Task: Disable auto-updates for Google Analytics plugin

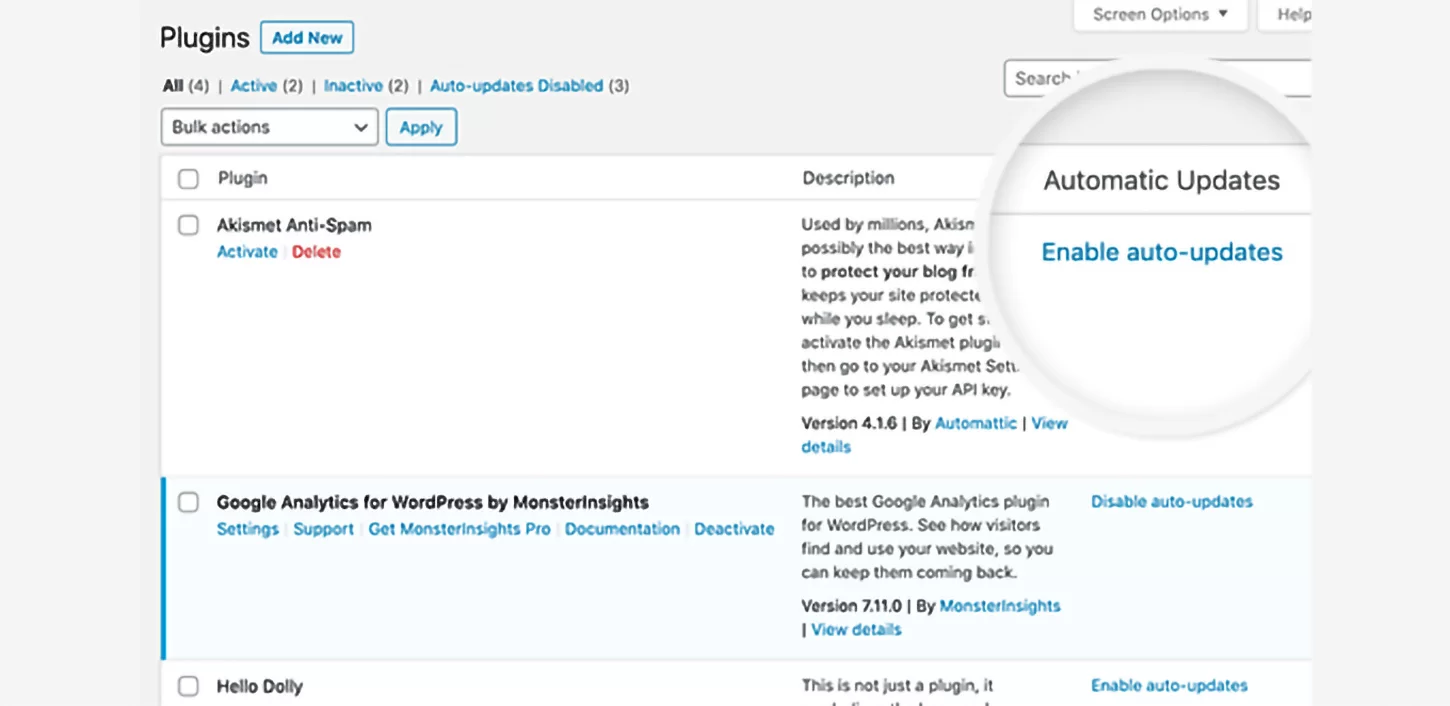Action: pos(1171,502)
